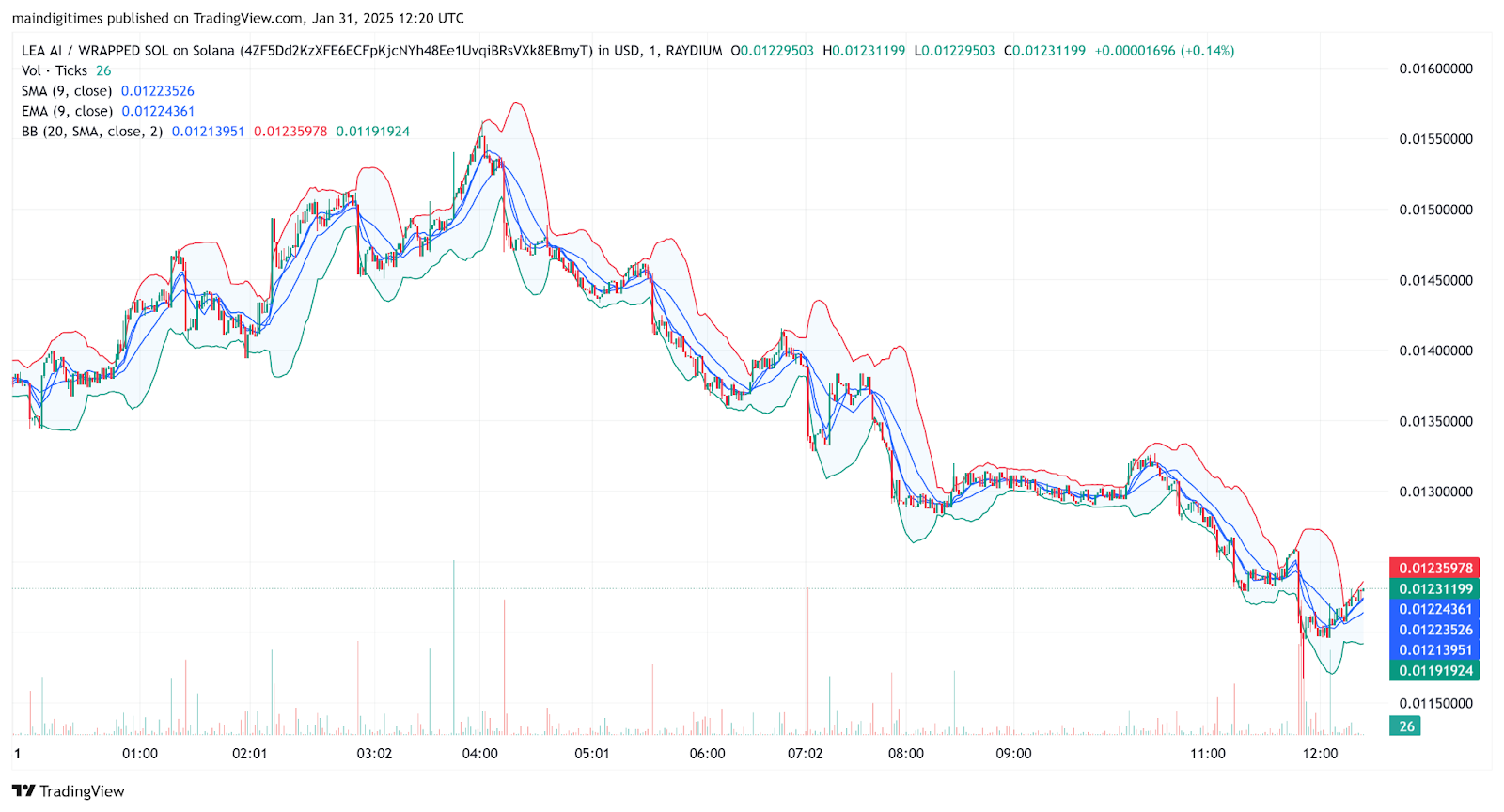The image size is (1504, 812).
Task: Select the Vol · Ticks legend entry
Action: [x=55, y=70]
